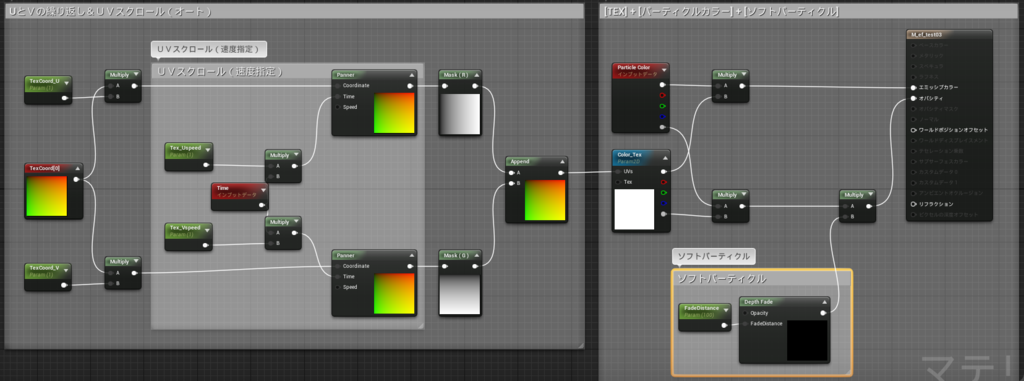The height and width of the screenshot is (381, 1024).
Task: Select the UVスクロール（速度指定） comment box title bar
Action: tap(288, 72)
